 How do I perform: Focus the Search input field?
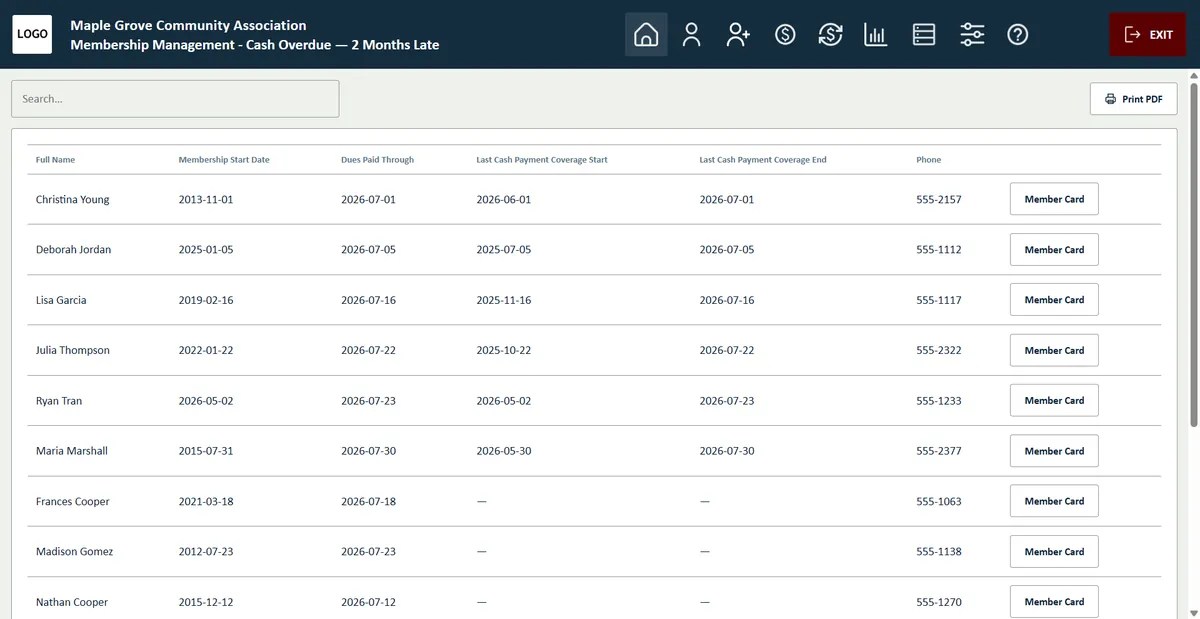coord(175,99)
